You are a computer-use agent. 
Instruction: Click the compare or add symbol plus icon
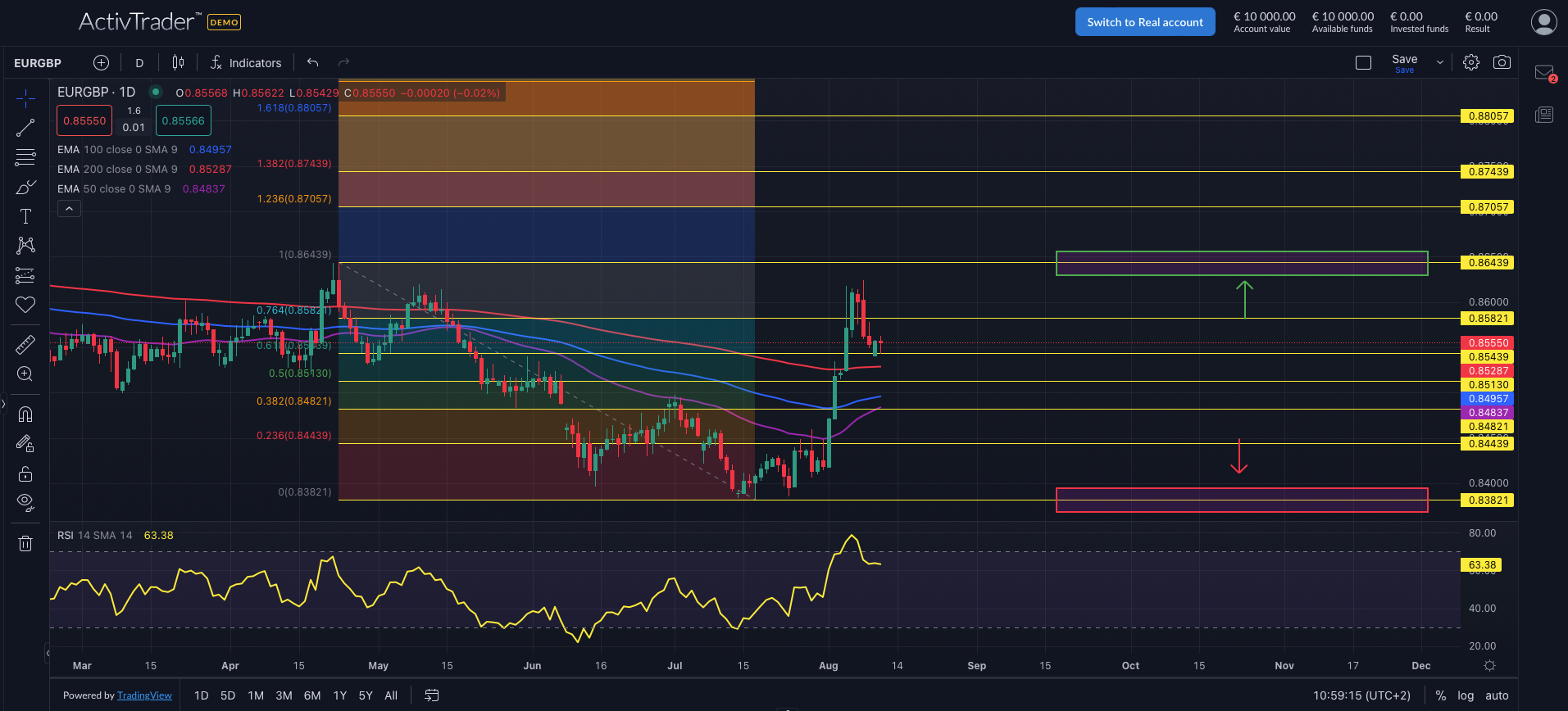pos(101,62)
